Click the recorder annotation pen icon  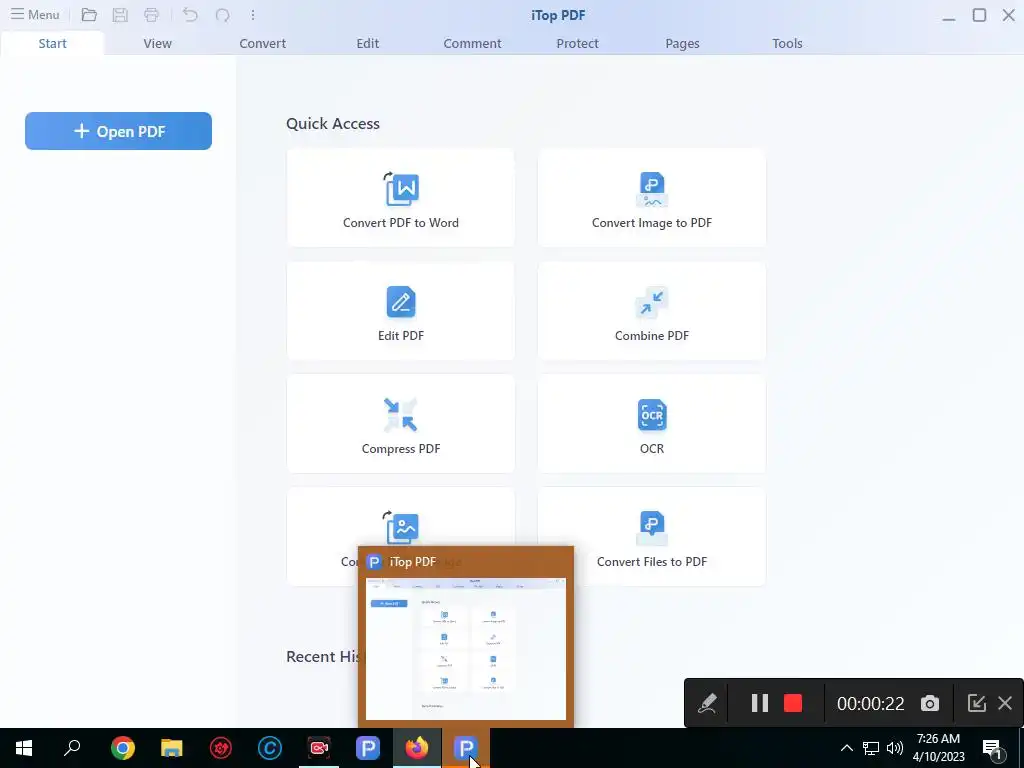tap(707, 703)
